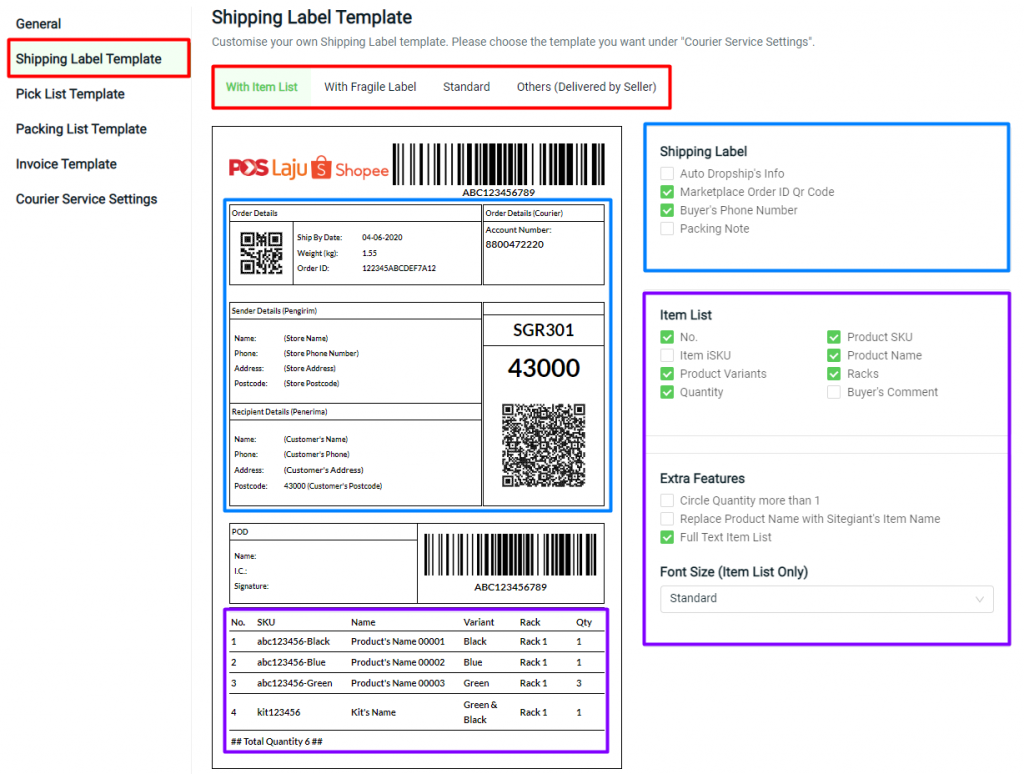Switch to the With Fragile Label tab
This screenshot has width=1024, height=774.
click(x=370, y=87)
